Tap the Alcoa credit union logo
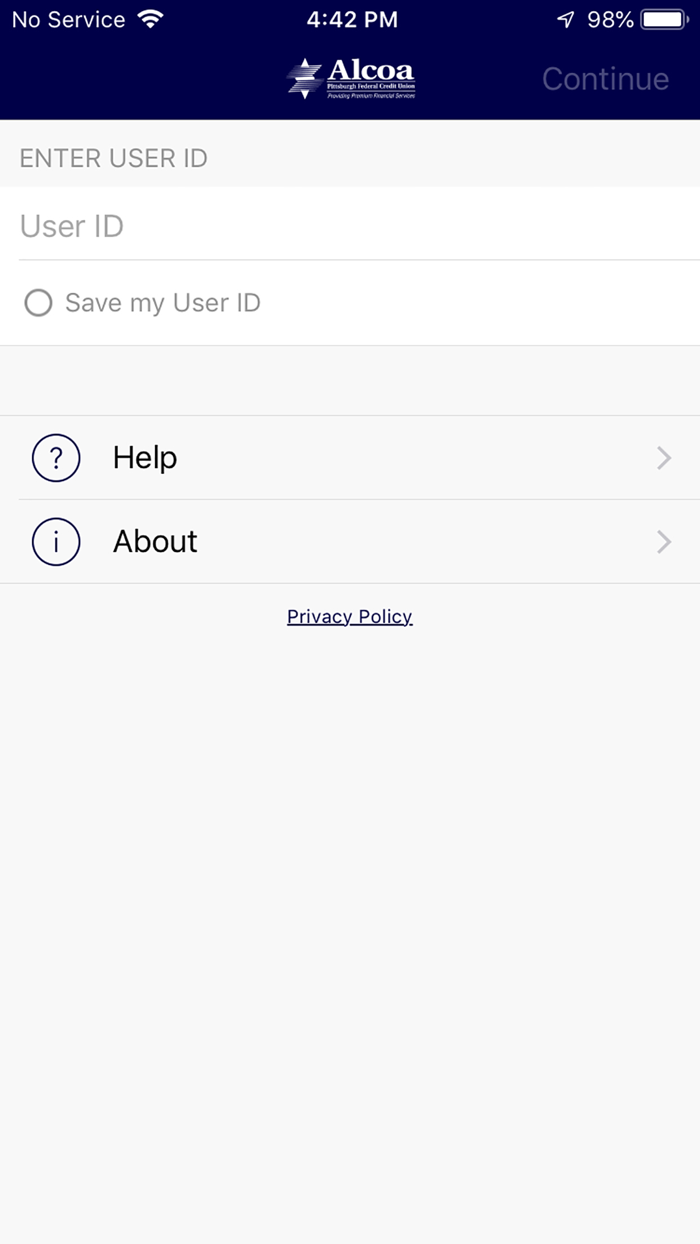This screenshot has width=700, height=1244. (350, 78)
